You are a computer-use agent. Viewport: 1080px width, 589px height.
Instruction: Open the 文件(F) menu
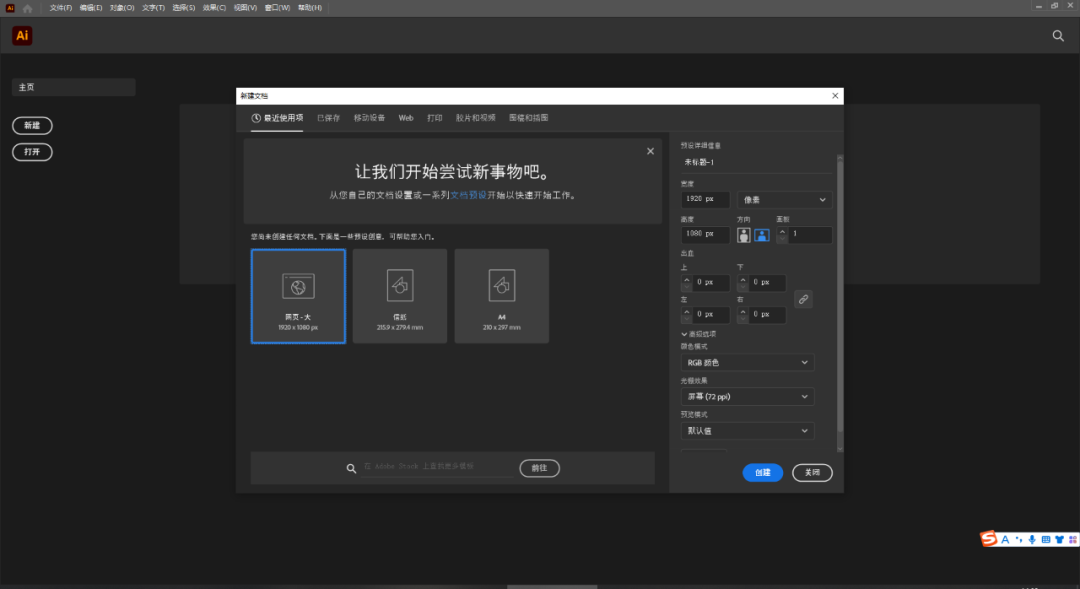click(61, 8)
